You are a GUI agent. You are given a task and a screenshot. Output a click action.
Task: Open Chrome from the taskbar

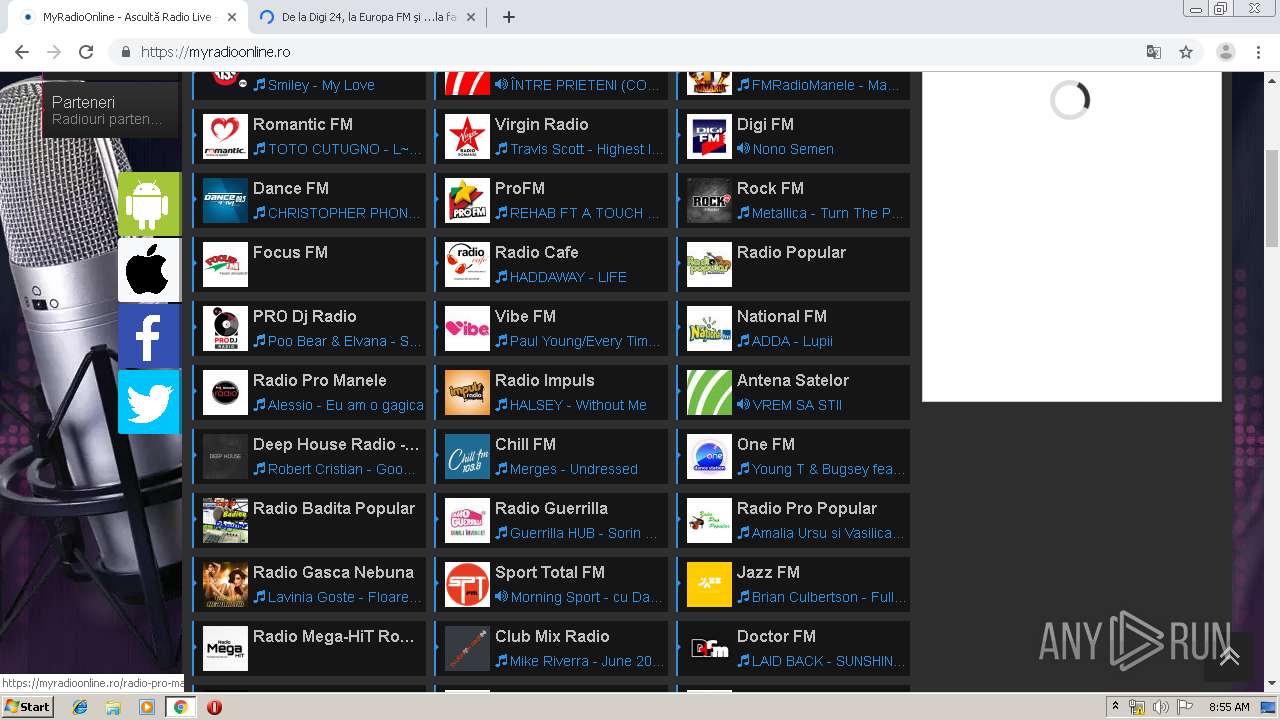[x=180, y=707]
